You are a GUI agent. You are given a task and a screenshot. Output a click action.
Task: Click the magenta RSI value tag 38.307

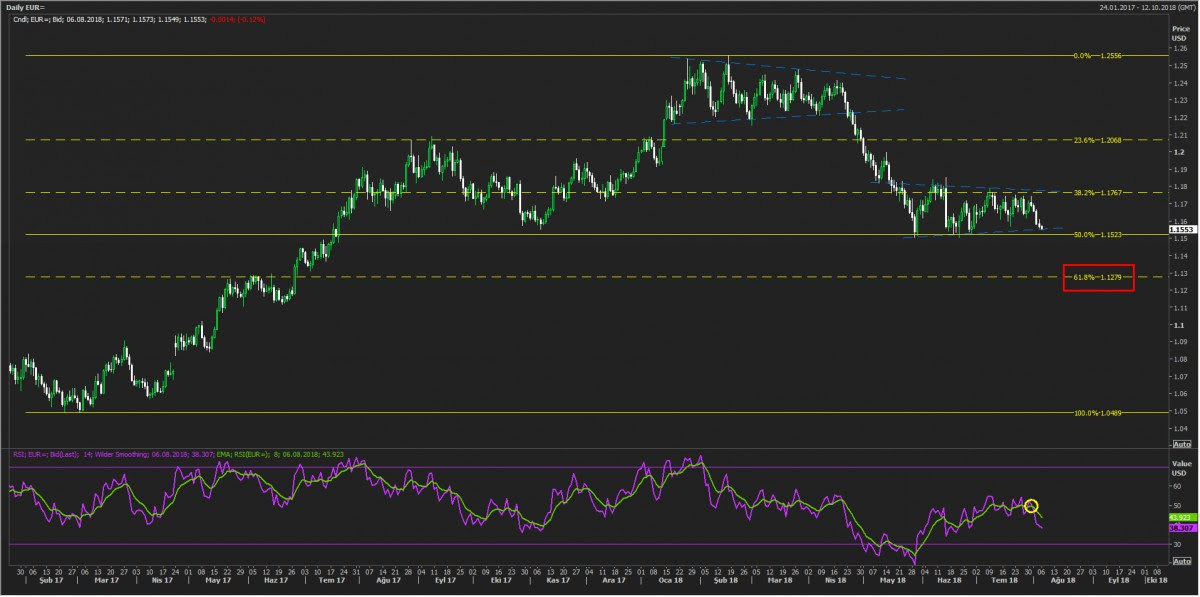[1181, 526]
